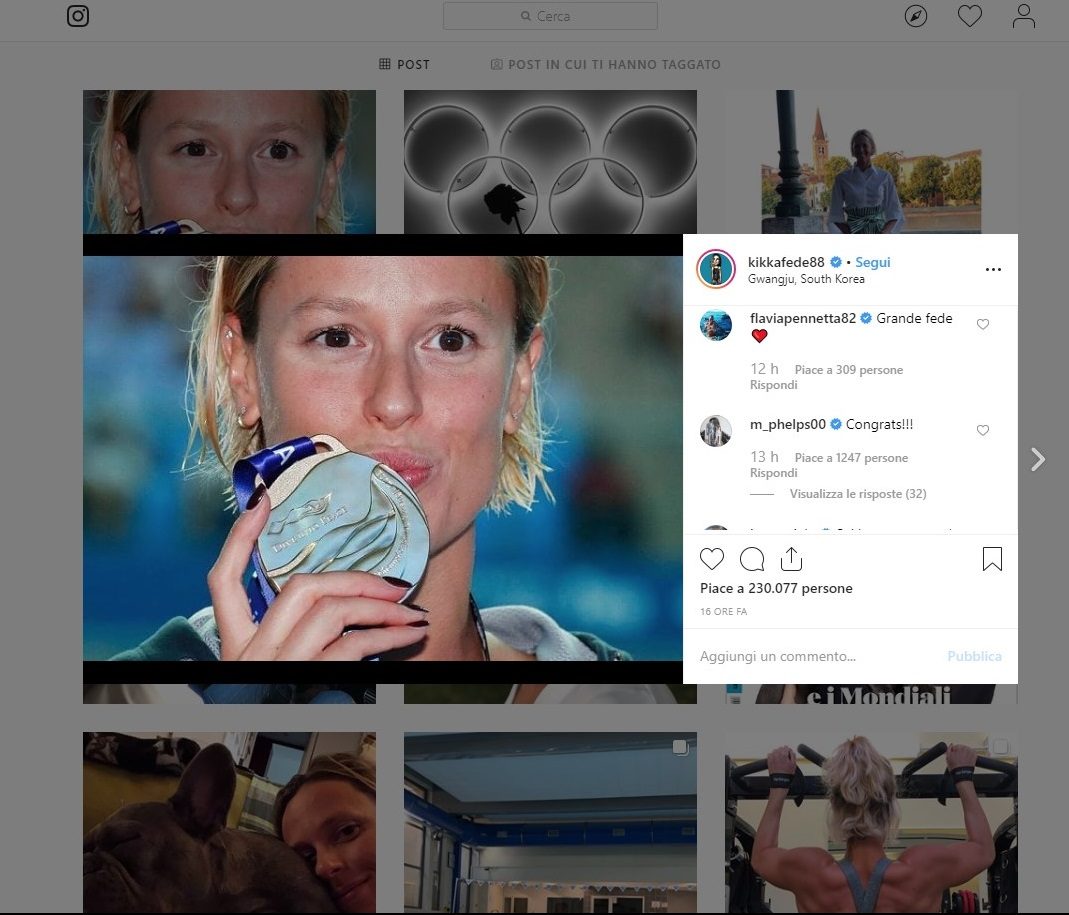Save post with bookmark icon

click(x=992, y=559)
